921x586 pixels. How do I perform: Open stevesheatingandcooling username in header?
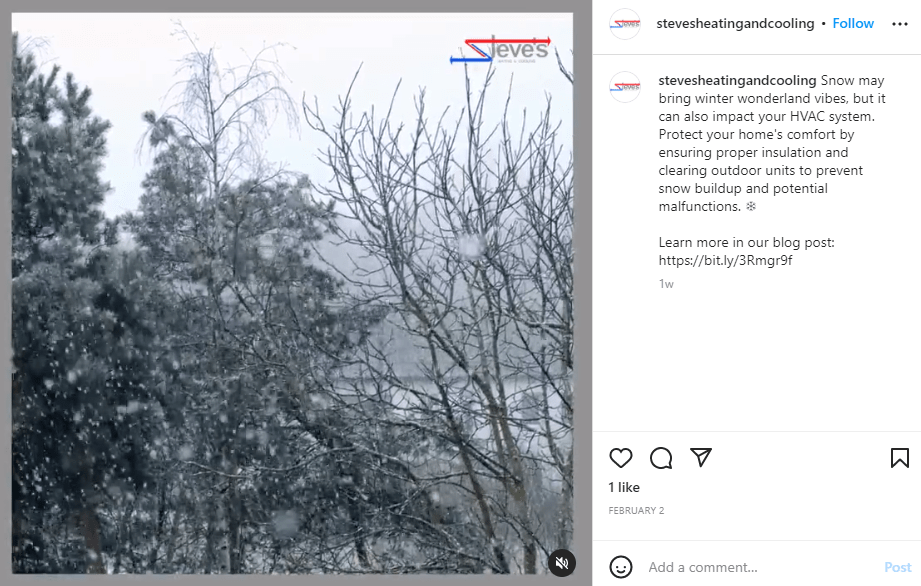pos(735,23)
